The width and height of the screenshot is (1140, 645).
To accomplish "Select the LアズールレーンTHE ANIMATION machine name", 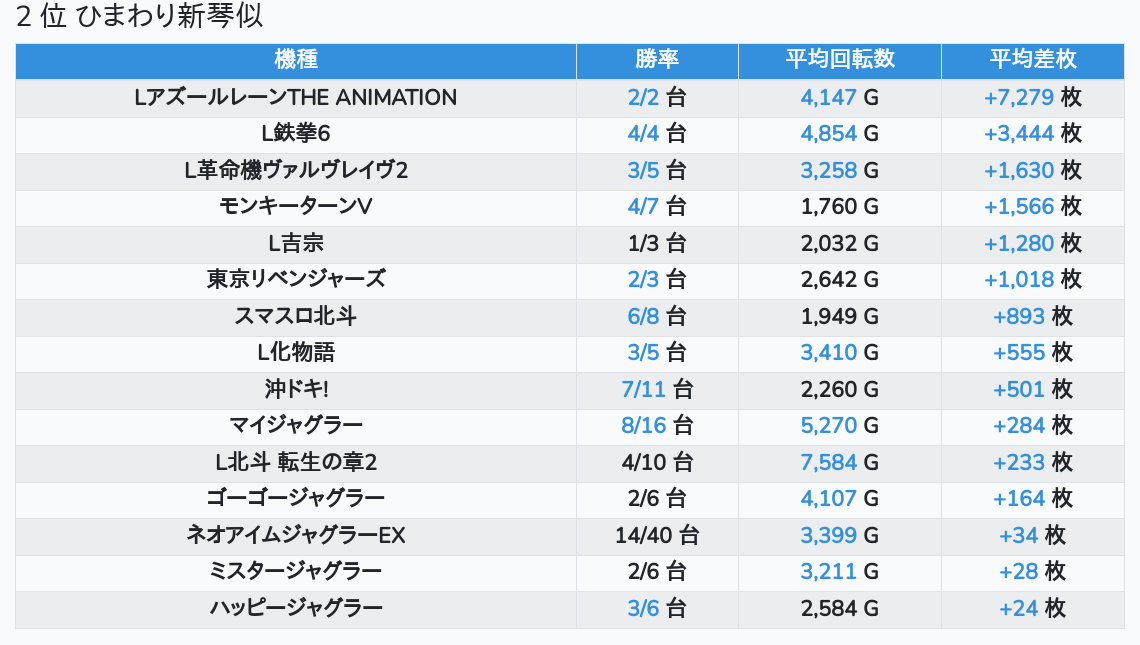I will (x=296, y=98).
